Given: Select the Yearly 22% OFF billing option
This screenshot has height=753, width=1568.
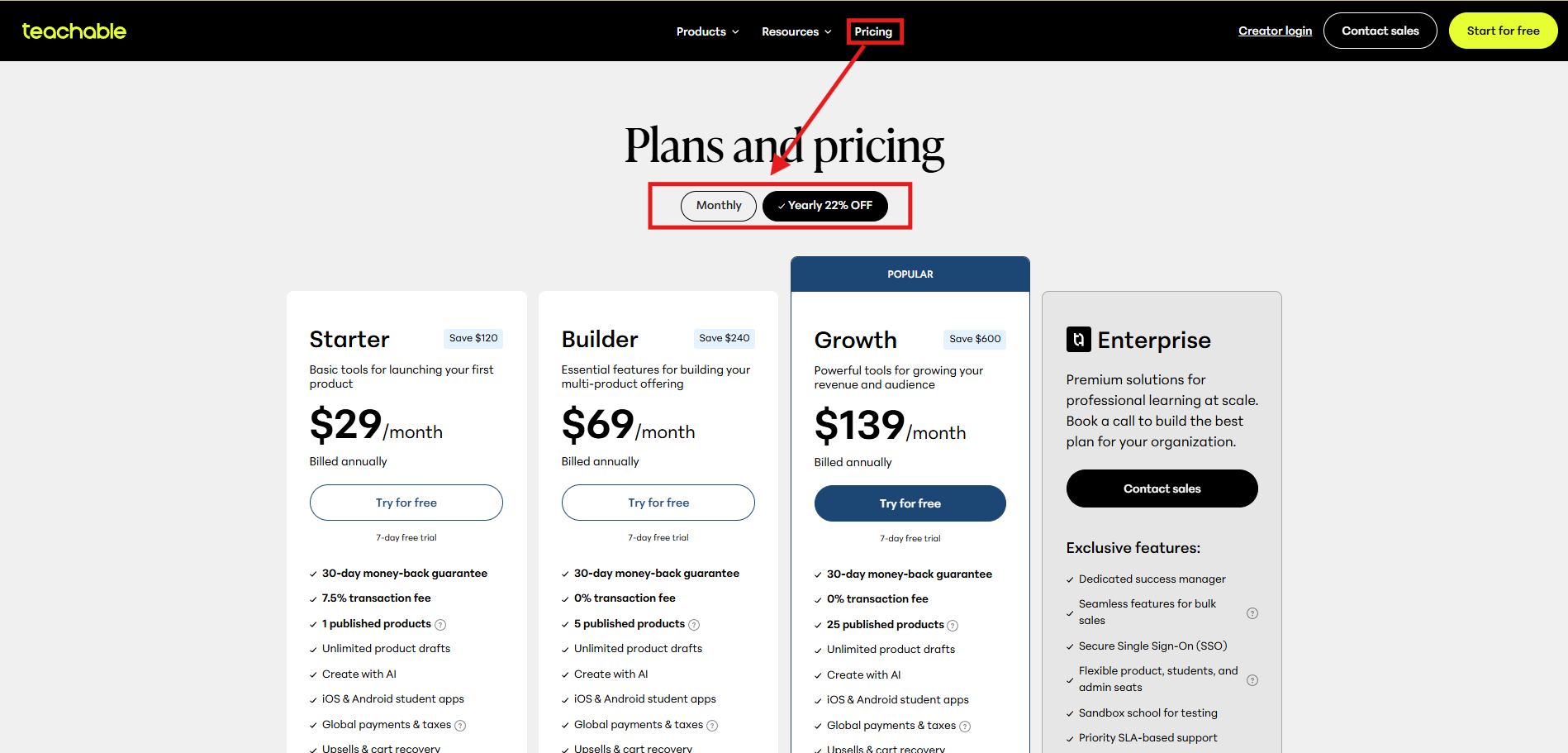Looking at the screenshot, I should [x=824, y=205].
